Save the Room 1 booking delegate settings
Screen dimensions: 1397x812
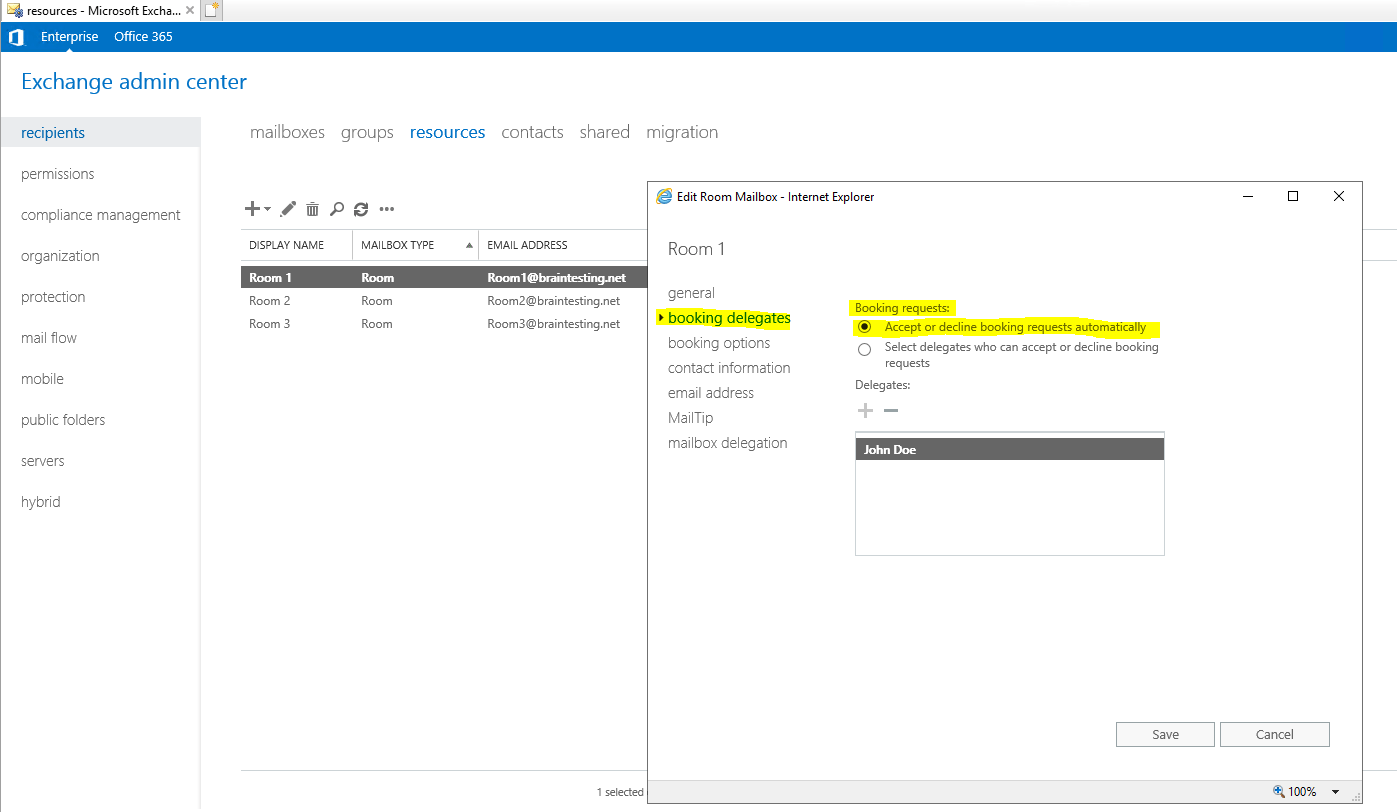click(x=1164, y=734)
